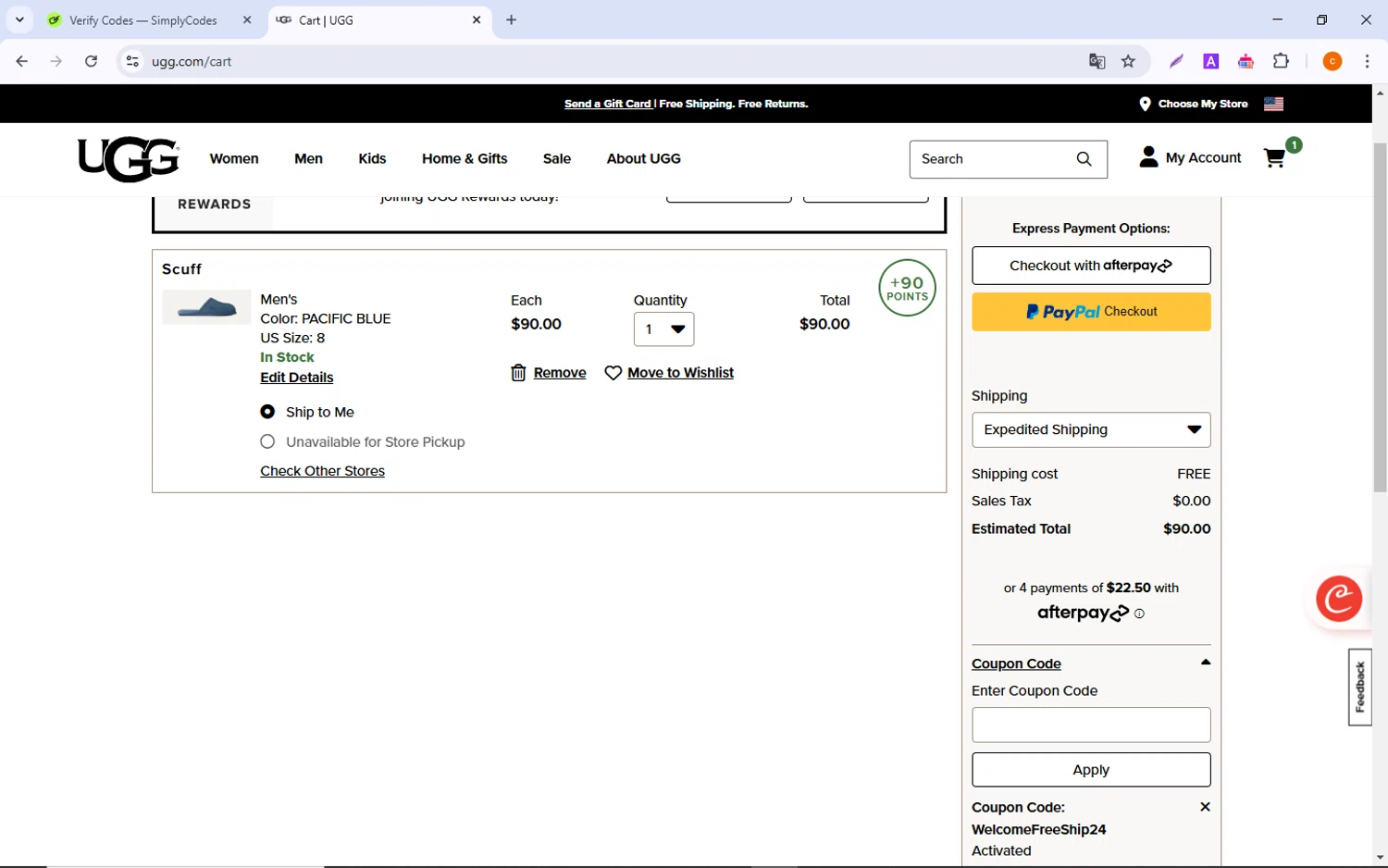
Task: Click Check Other Stores link
Action: coord(322,471)
